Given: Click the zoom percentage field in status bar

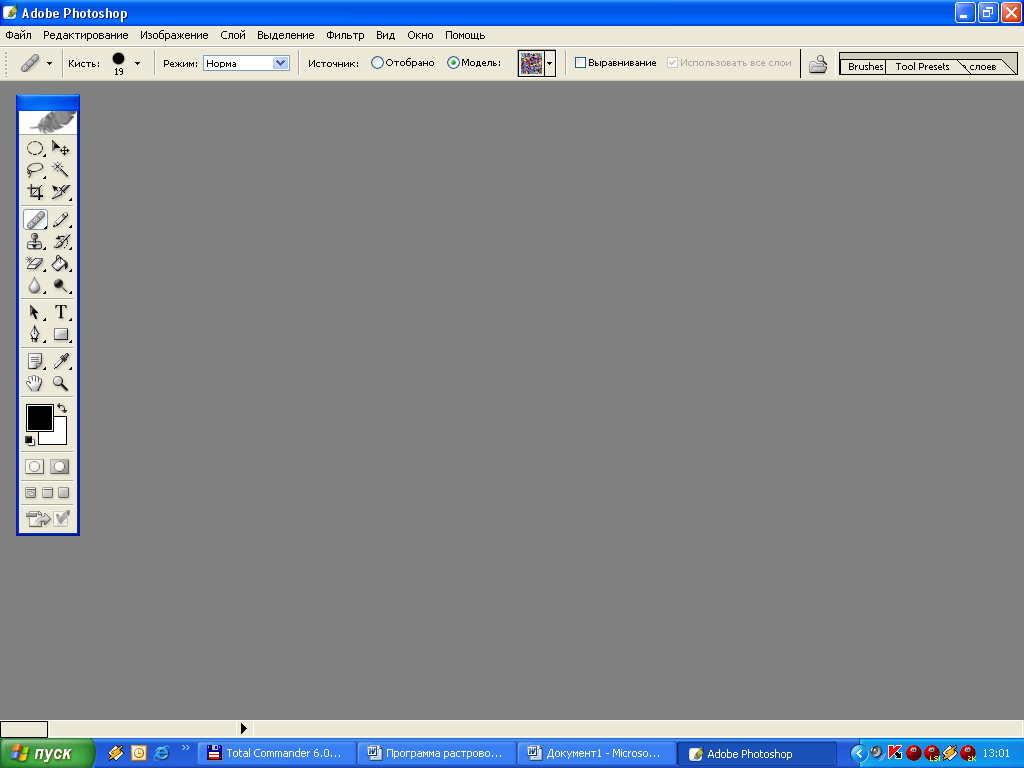Looking at the screenshot, I should (24, 729).
